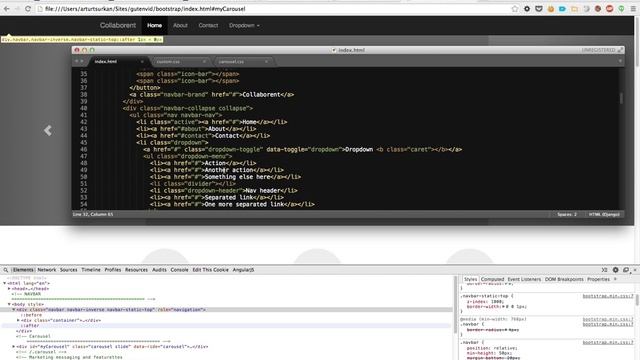
Task: Close the DevTools panel
Action: [x=635, y=270]
